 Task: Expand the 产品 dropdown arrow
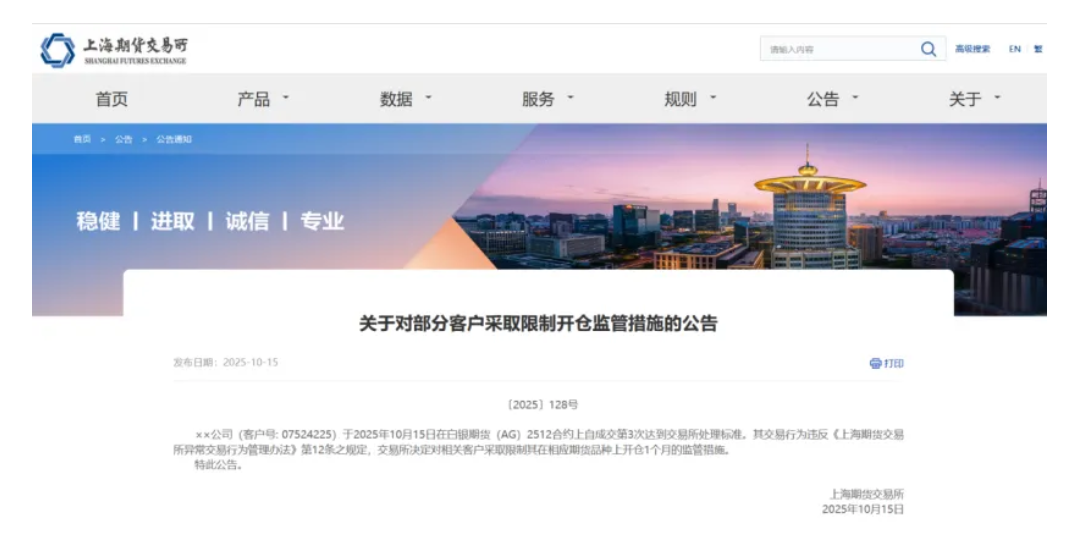(x=286, y=97)
